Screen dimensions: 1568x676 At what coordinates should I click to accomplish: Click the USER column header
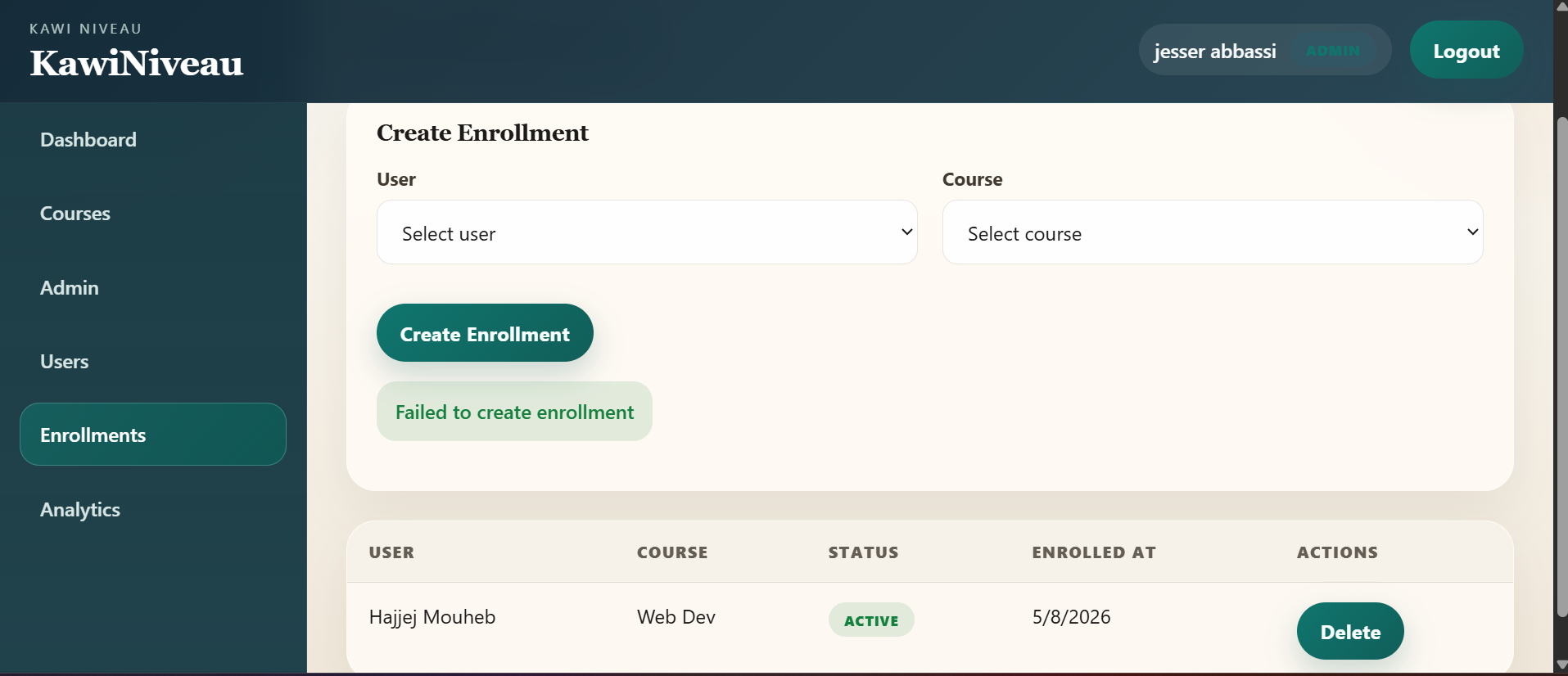(x=391, y=552)
